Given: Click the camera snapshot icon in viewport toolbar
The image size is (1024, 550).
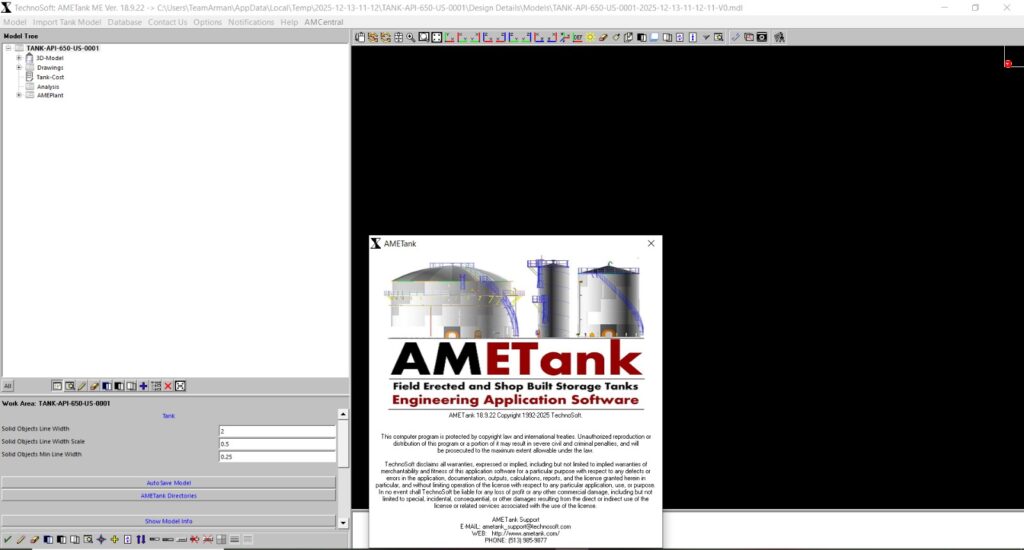Looking at the screenshot, I should [761, 37].
